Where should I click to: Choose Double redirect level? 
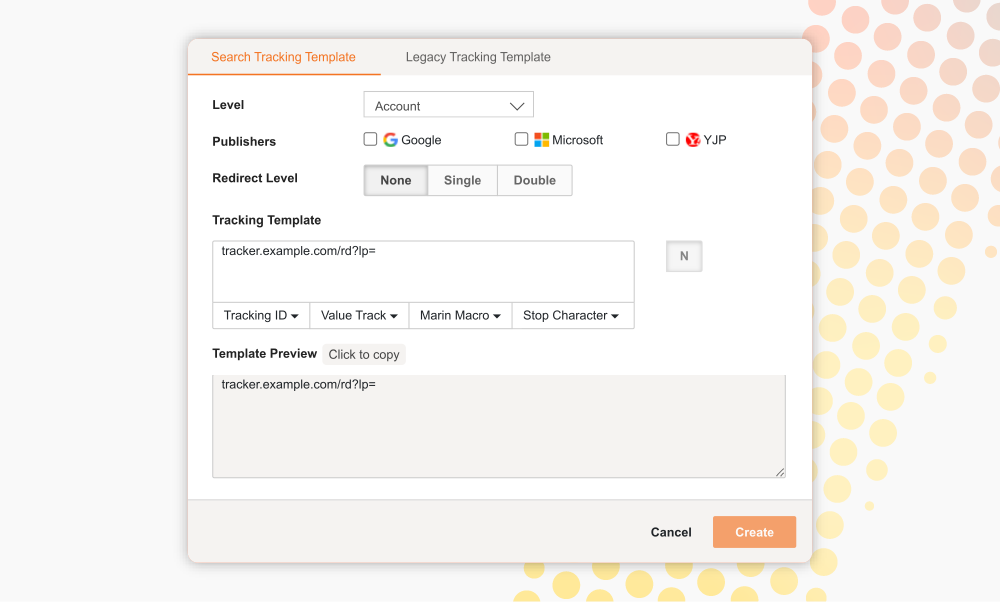(x=534, y=180)
